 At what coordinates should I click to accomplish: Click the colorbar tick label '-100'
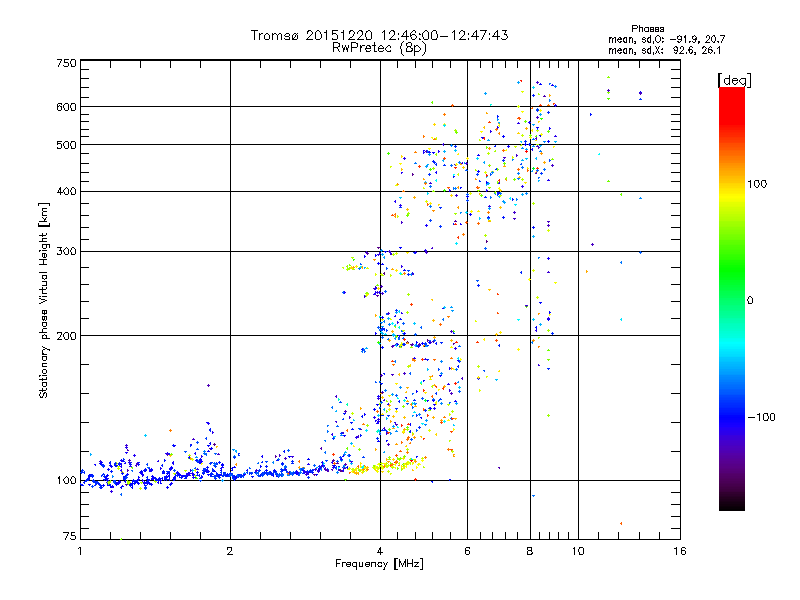pyautogui.click(x=761, y=417)
